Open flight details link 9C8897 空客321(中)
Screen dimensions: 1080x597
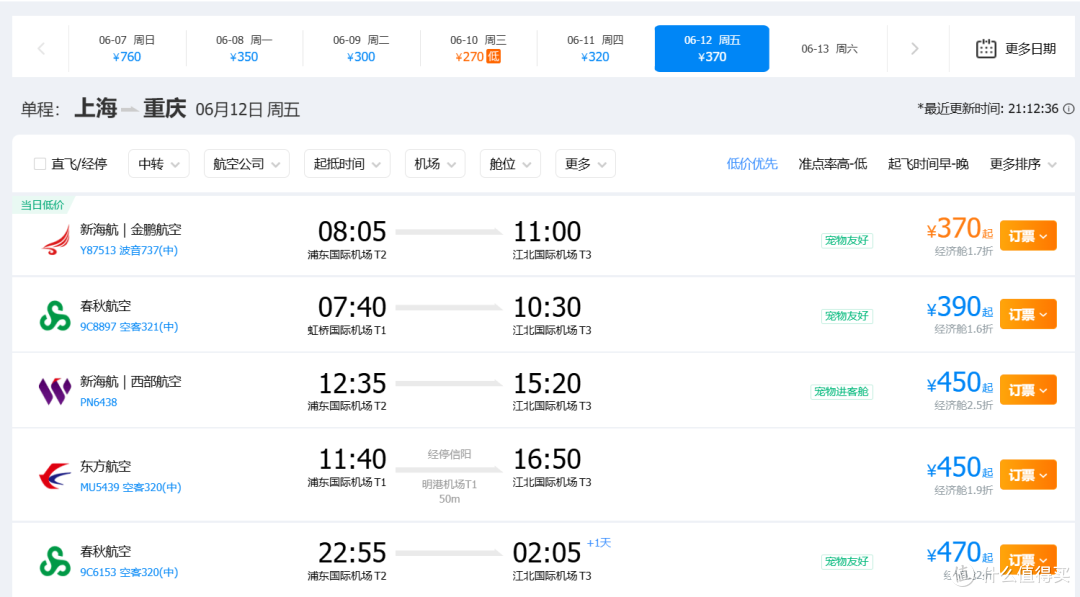point(129,326)
